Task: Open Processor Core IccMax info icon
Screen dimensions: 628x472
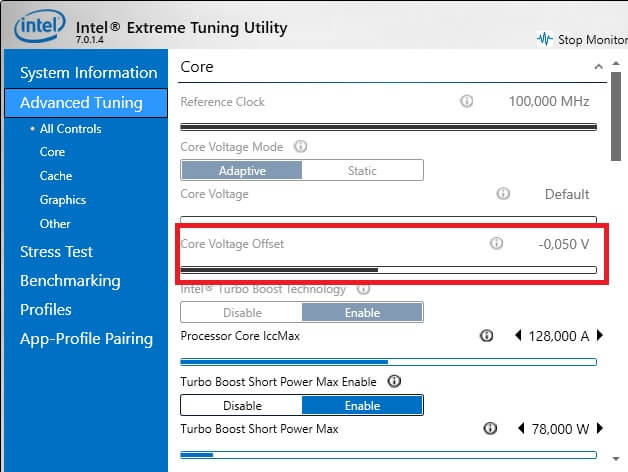Action: 486,335
